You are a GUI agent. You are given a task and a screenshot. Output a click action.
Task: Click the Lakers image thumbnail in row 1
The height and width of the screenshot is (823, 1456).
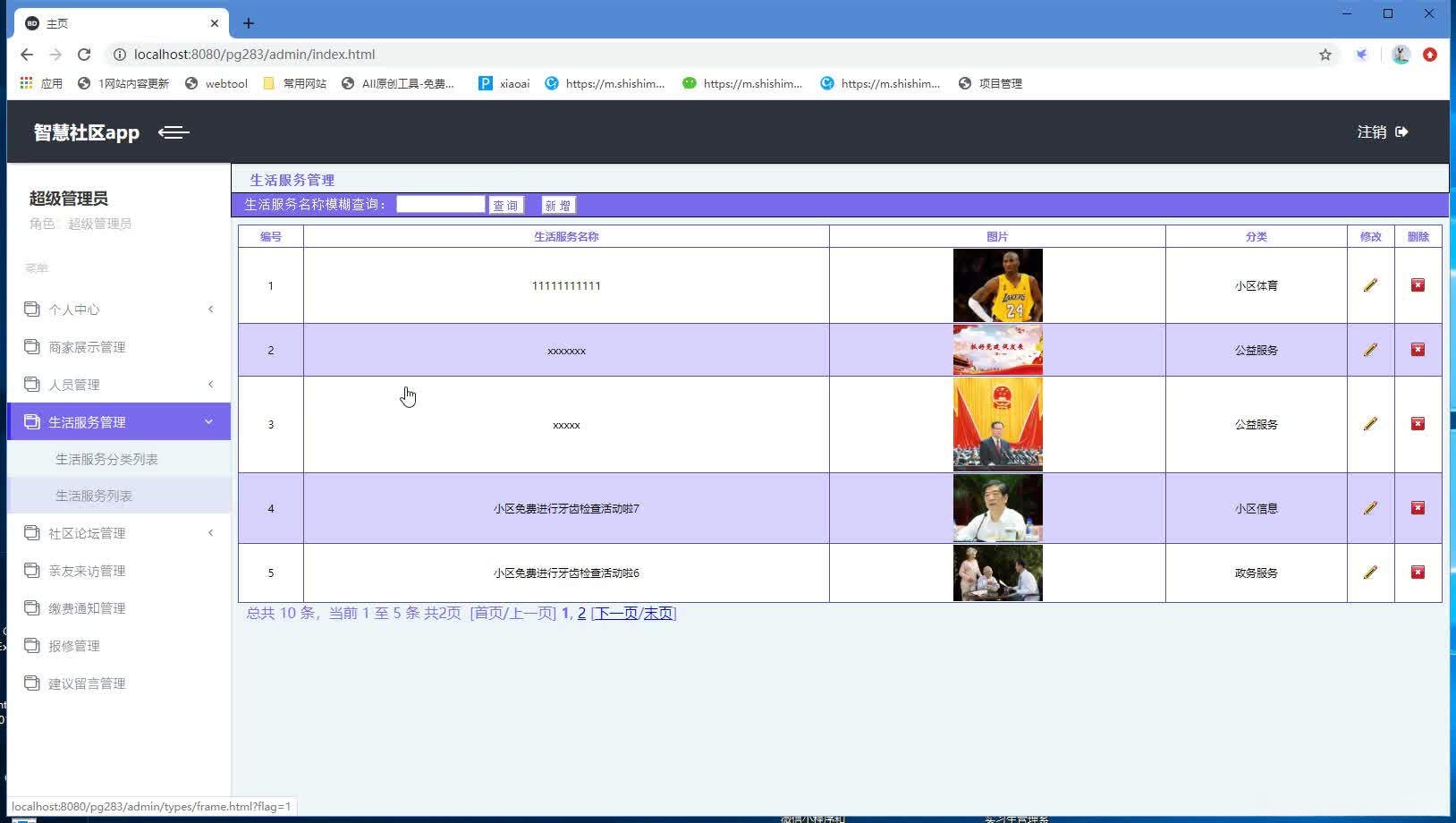pos(997,285)
